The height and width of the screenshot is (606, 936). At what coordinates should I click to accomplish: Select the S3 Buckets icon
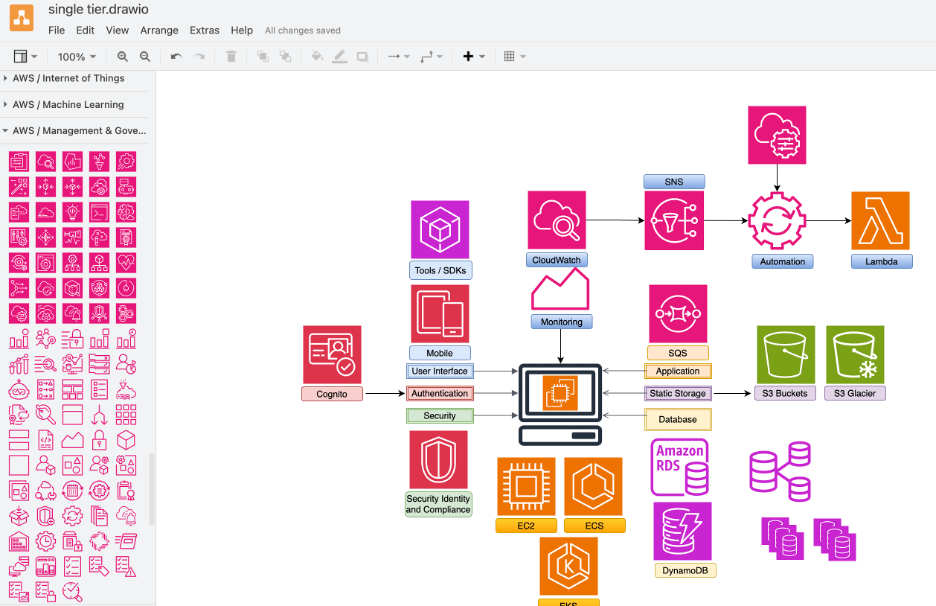pos(786,355)
